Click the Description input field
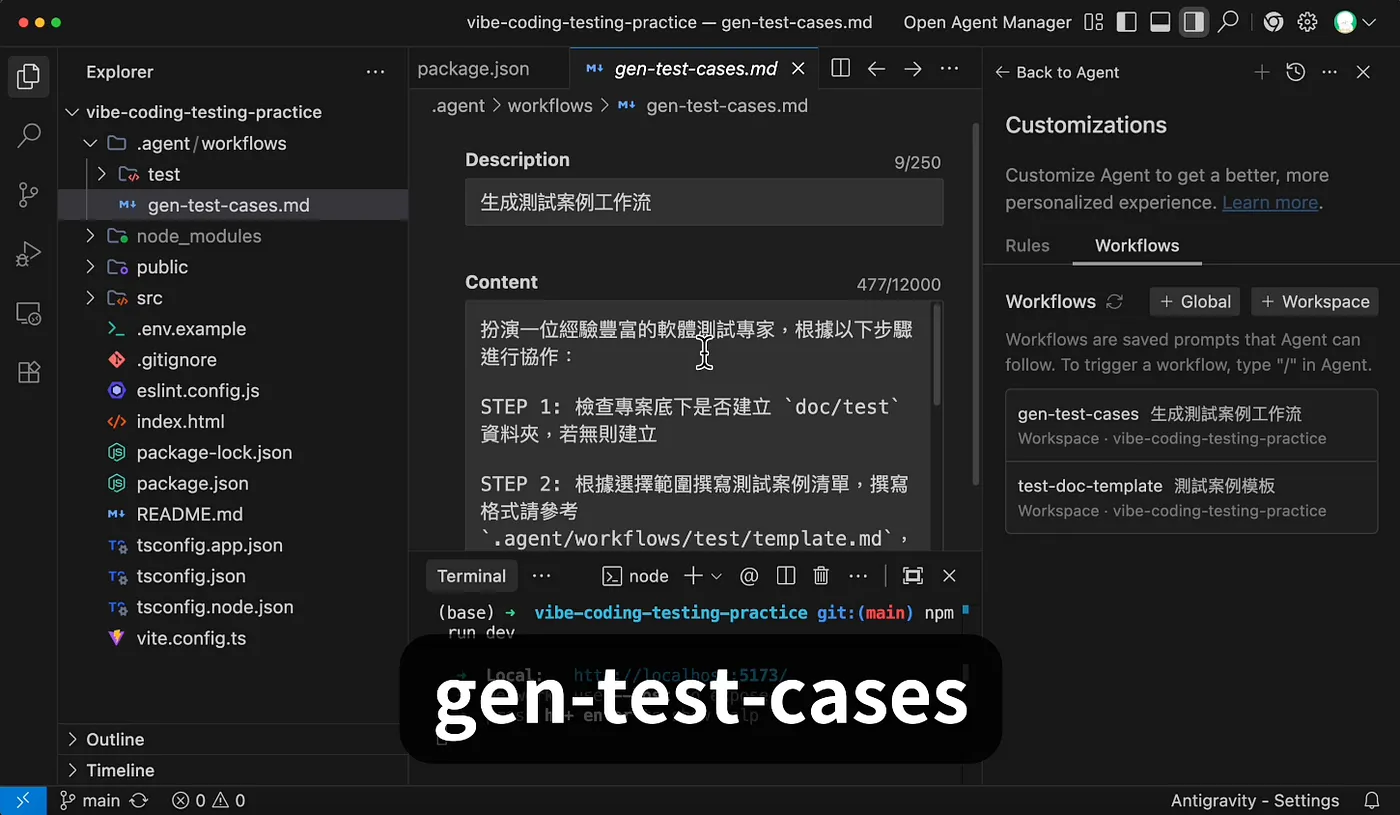This screenshot has height=815, width=1400. coord(704,202)
